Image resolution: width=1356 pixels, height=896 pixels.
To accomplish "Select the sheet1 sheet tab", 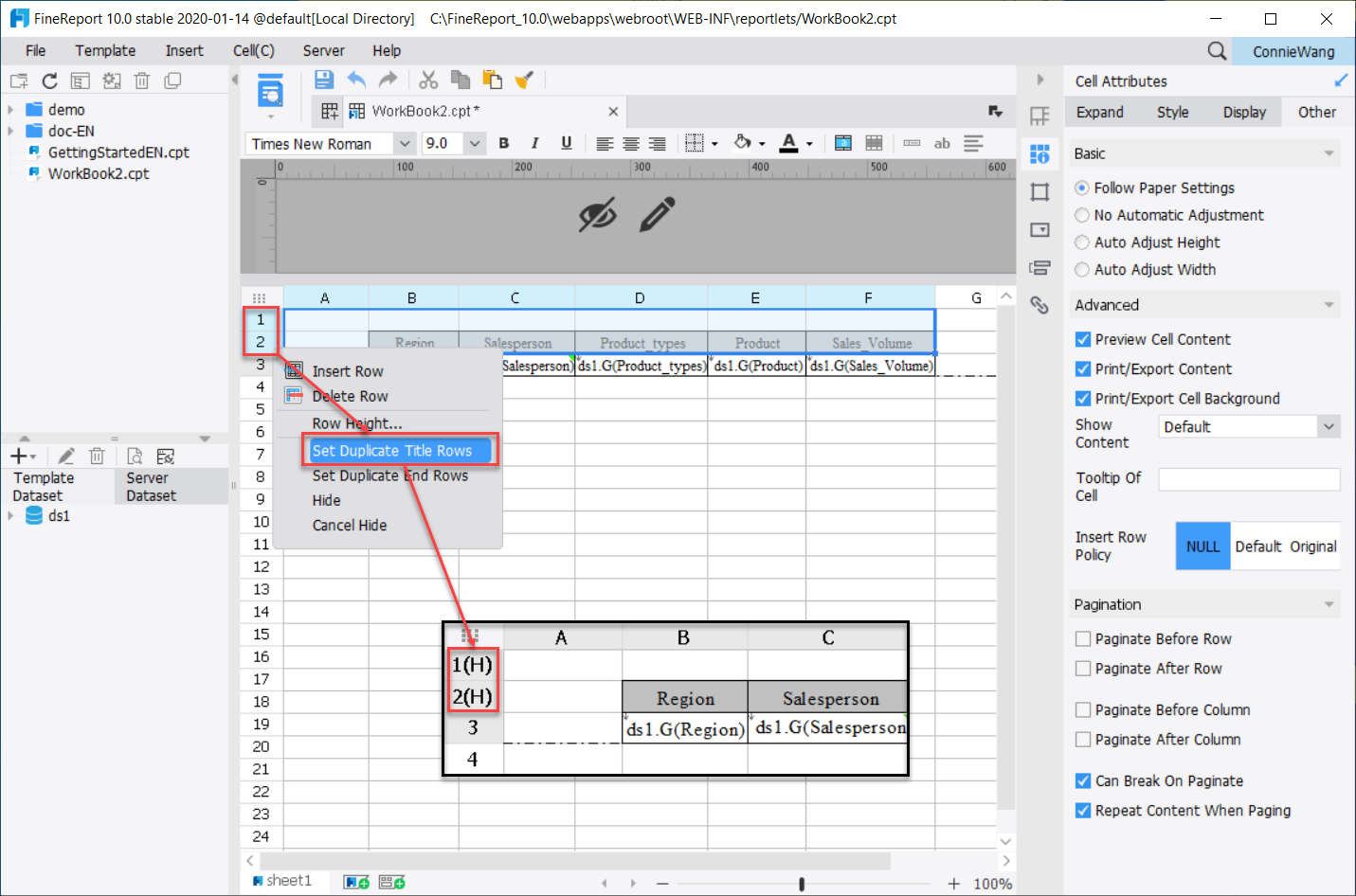I will point(282,881).
